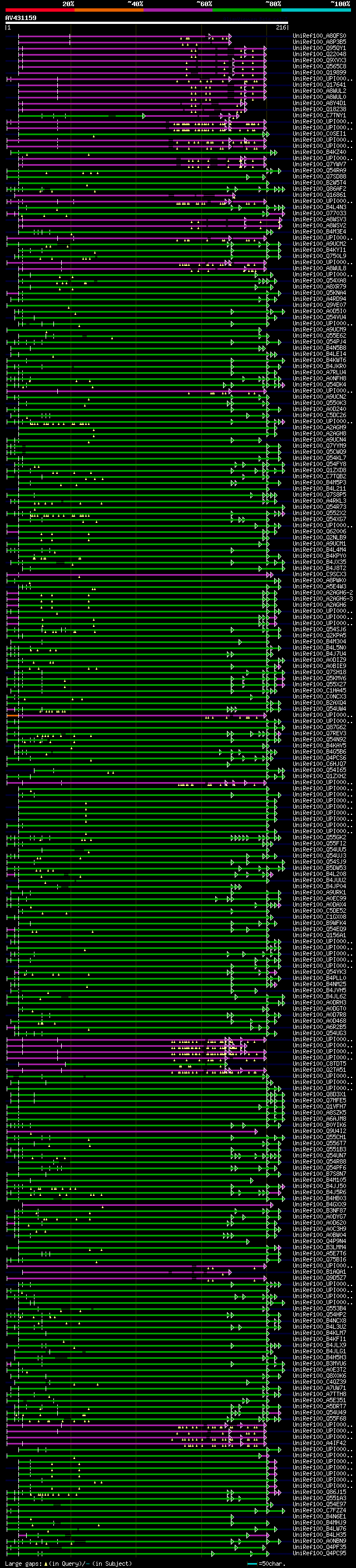The height and width of the screenshot is (1568, 356).
Task: Select the UniRef100_Q54PJ4 label
Action: 319,342
